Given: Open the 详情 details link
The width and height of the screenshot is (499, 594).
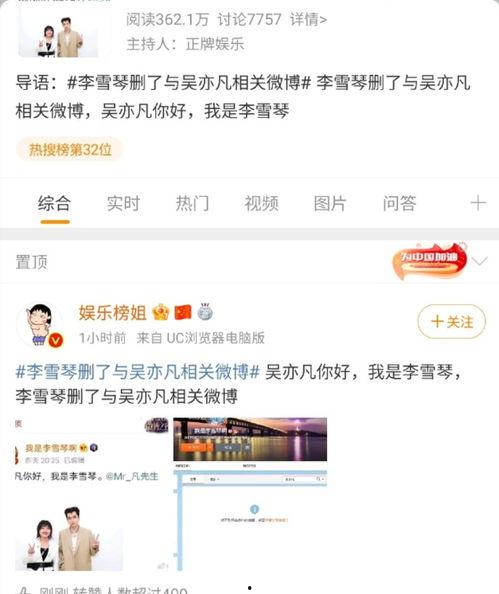Looking at the screenshot, I should pyautogui.click(x=308, y=19).
